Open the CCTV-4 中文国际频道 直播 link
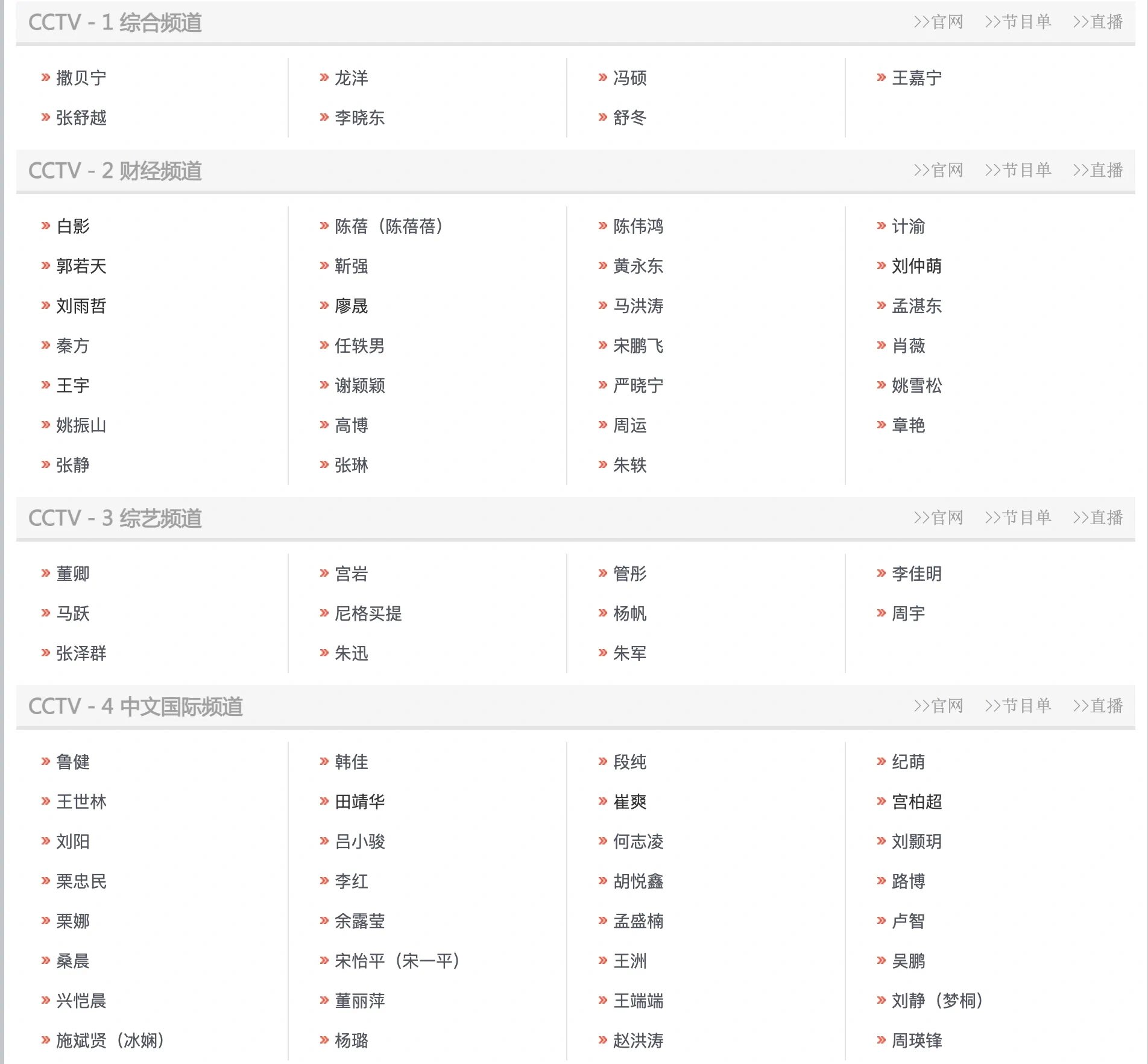 (x=1097, y=706)
